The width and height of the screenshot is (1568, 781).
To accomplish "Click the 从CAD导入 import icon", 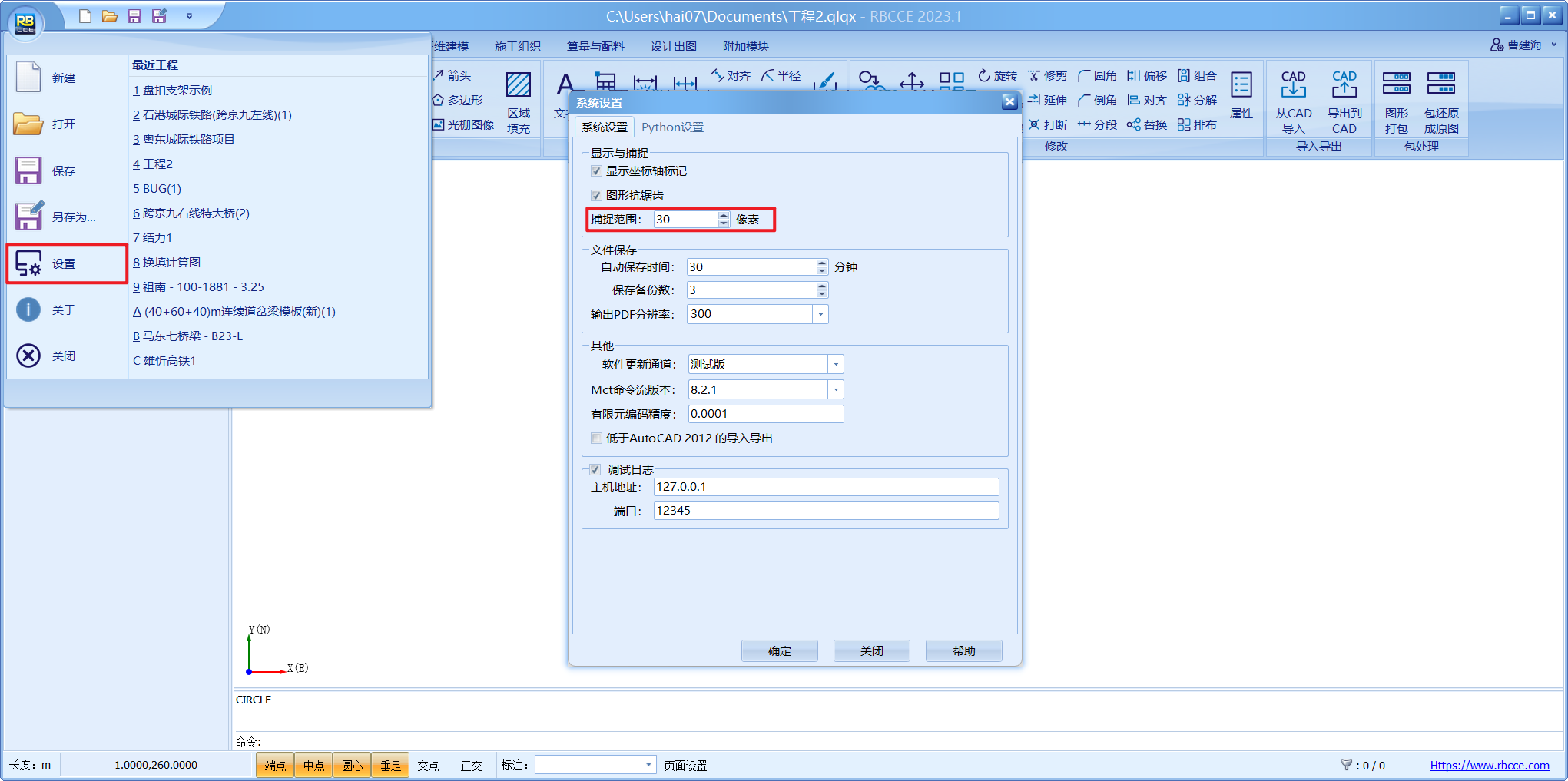I will click(1293, 84).
